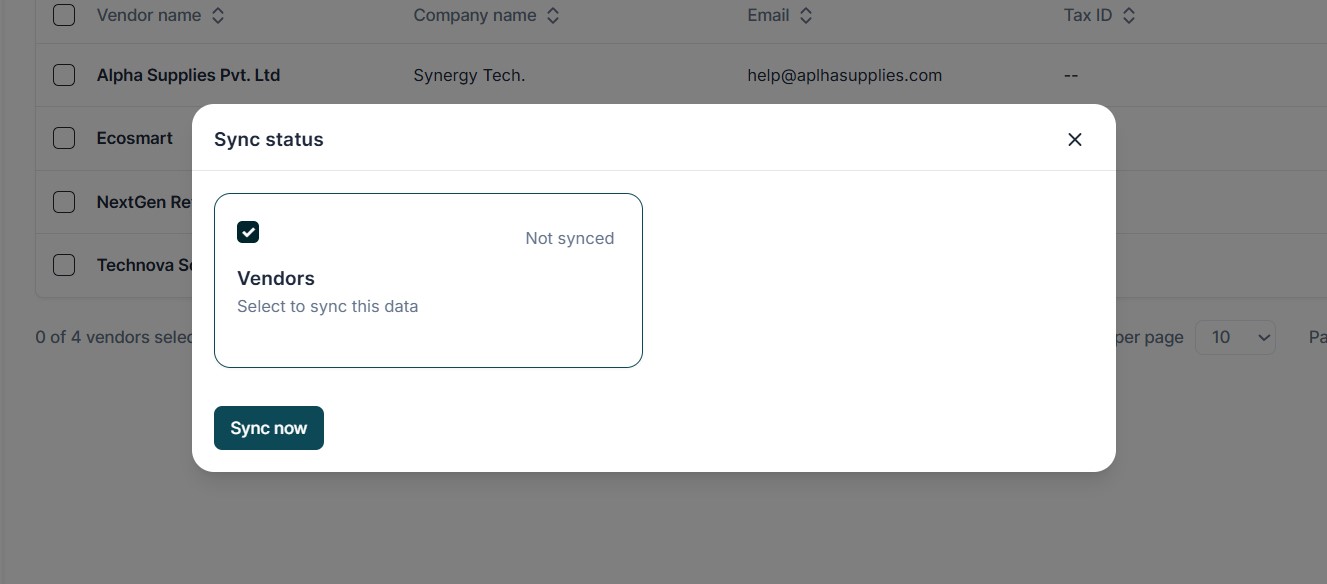Select the Ecosmart row checkbox
1327x584 pixels.
pyautogui.click(x=64, y=138)
